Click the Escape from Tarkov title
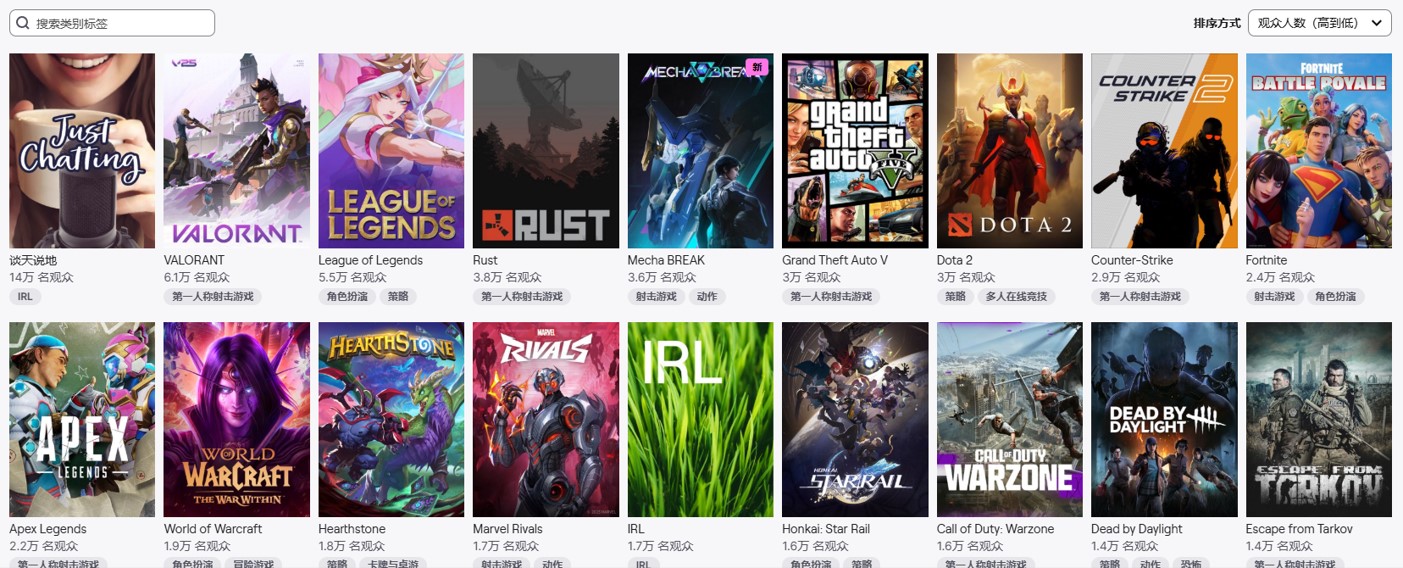Viewport: 1403px width, 568px height. tap(1299, 529)
